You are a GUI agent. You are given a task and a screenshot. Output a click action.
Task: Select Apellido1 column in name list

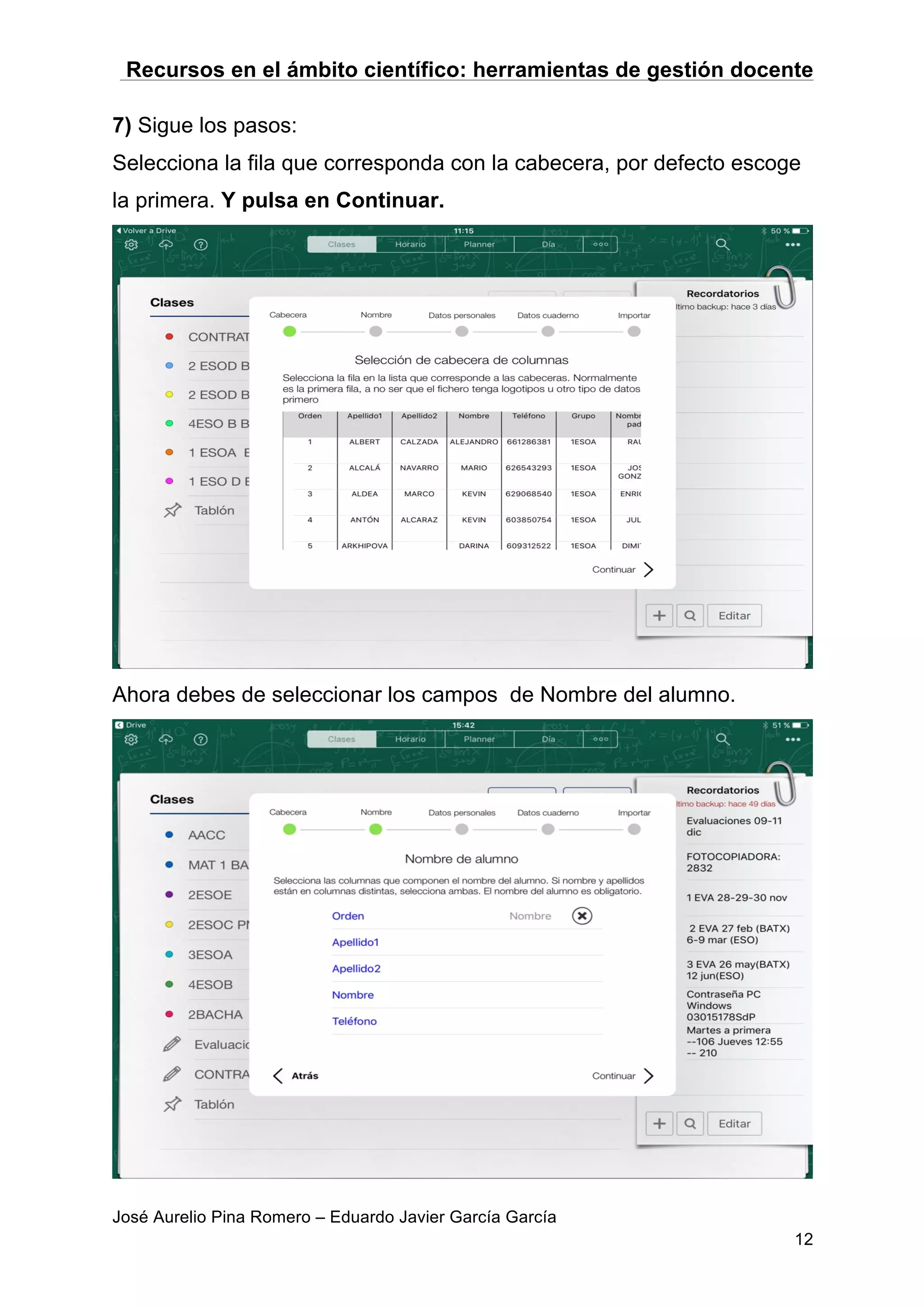point(355,942)
